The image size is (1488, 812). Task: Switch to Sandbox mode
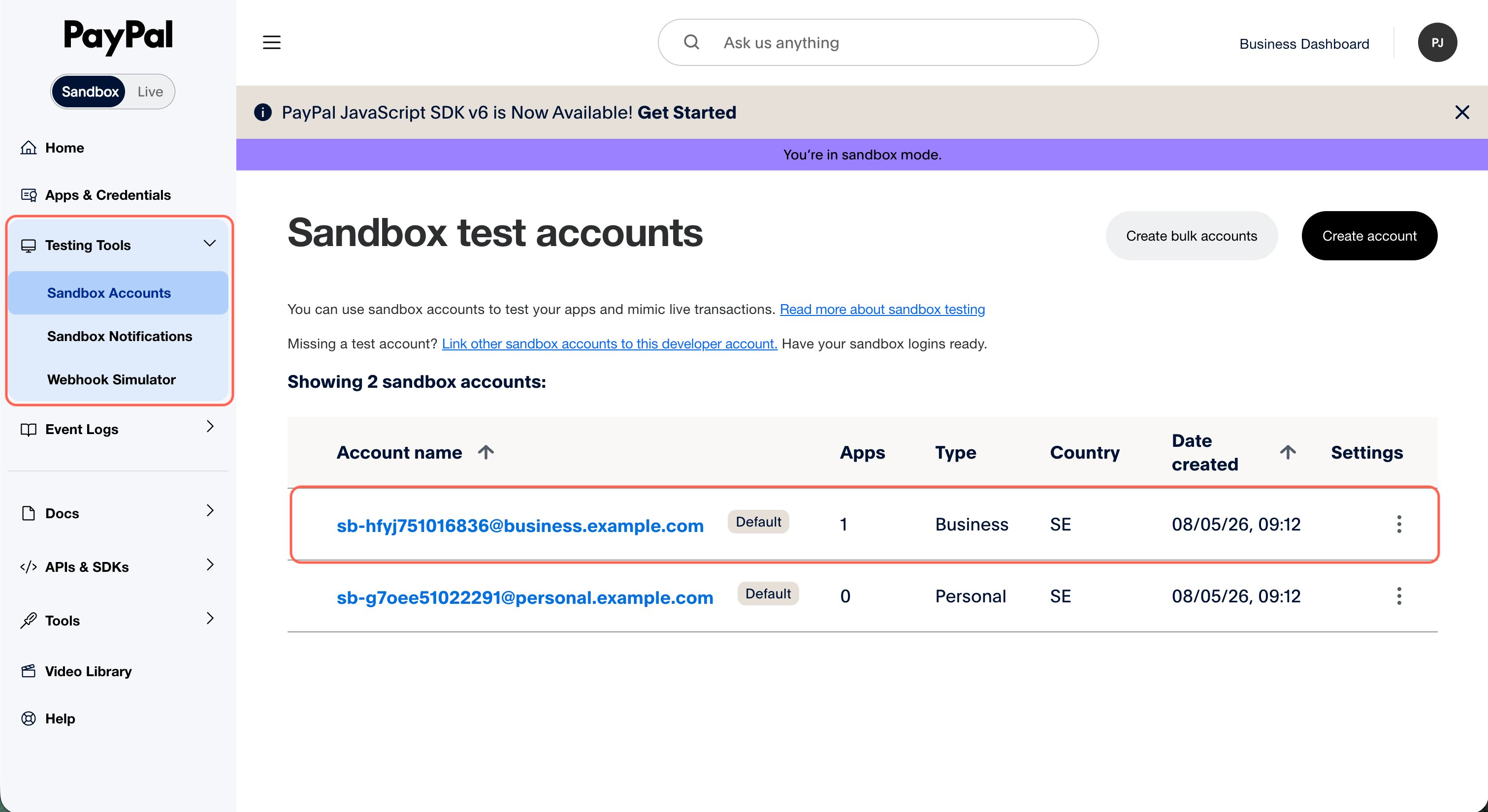click(90, 92)
